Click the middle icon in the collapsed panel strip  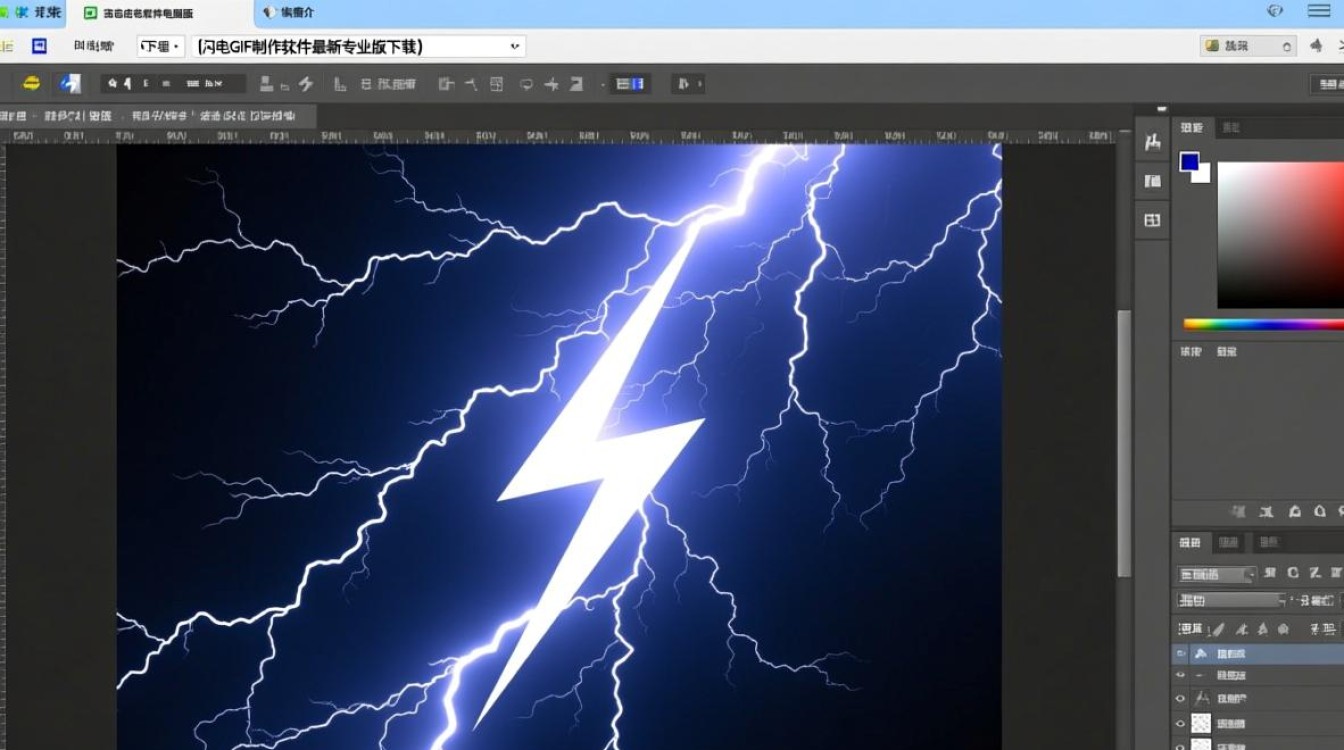click(1152, 181)
